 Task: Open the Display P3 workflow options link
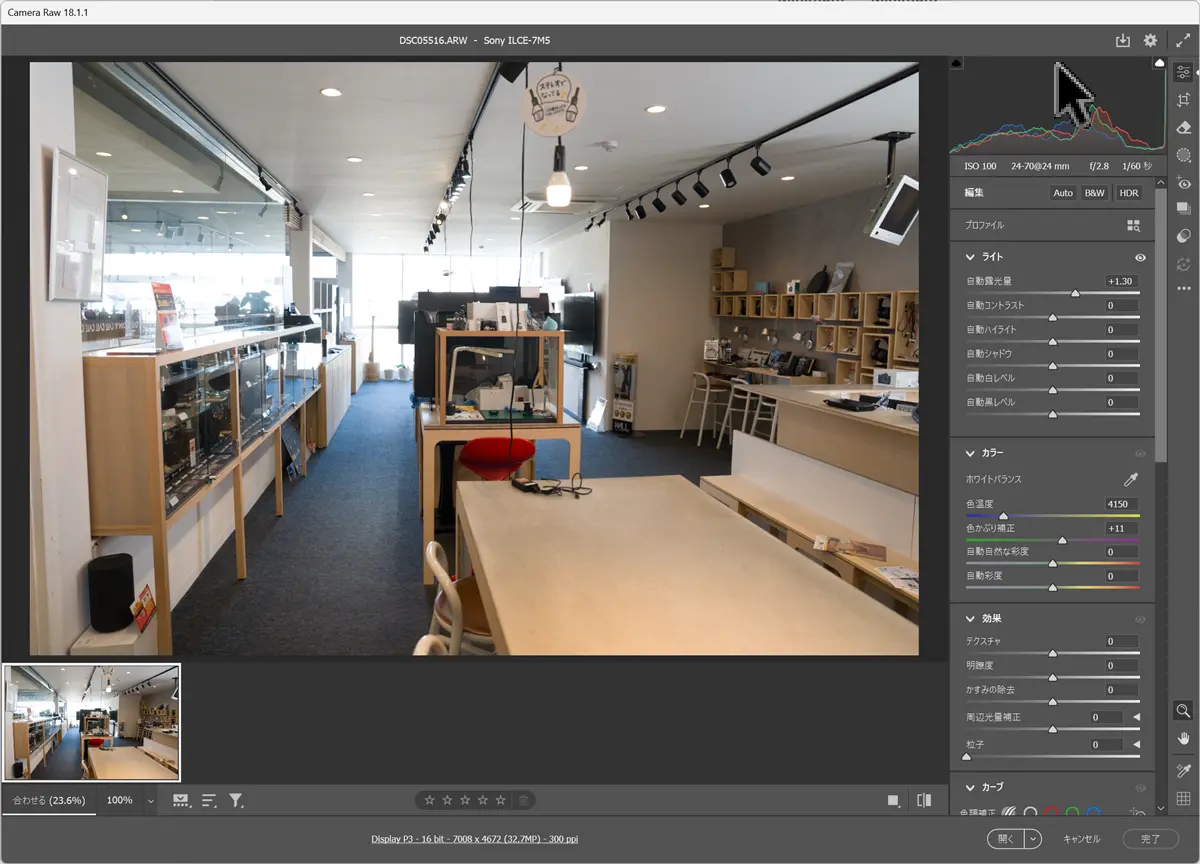click(x=474, y=839)
